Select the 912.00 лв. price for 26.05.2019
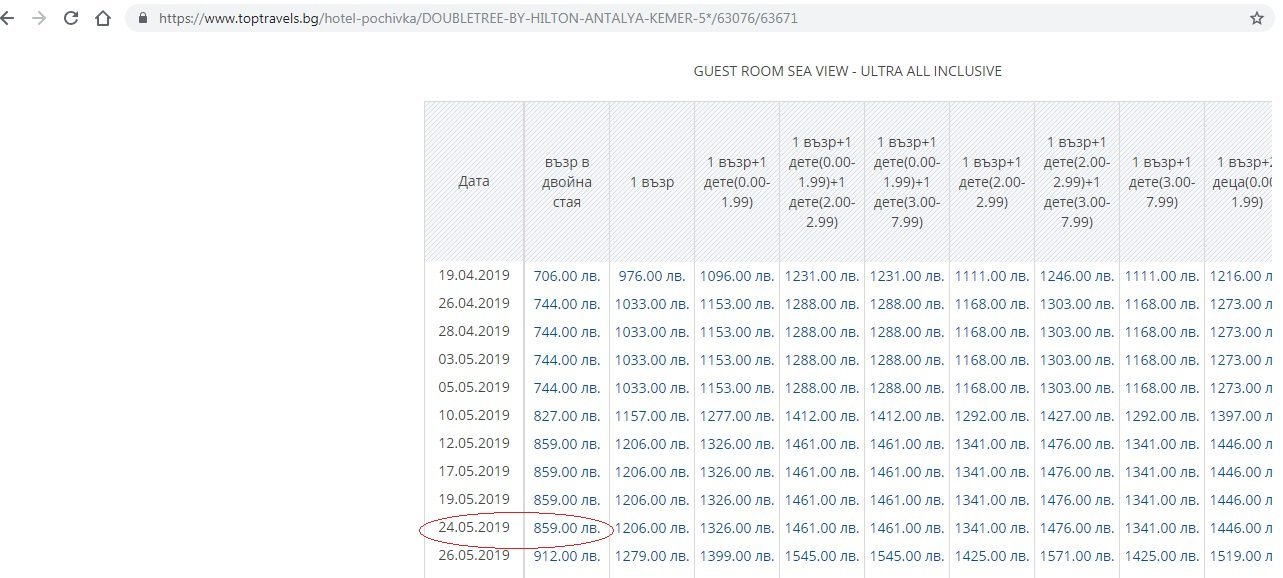Image resolution: width=1283 pixels, height=578 pixels. click(567, 556)
